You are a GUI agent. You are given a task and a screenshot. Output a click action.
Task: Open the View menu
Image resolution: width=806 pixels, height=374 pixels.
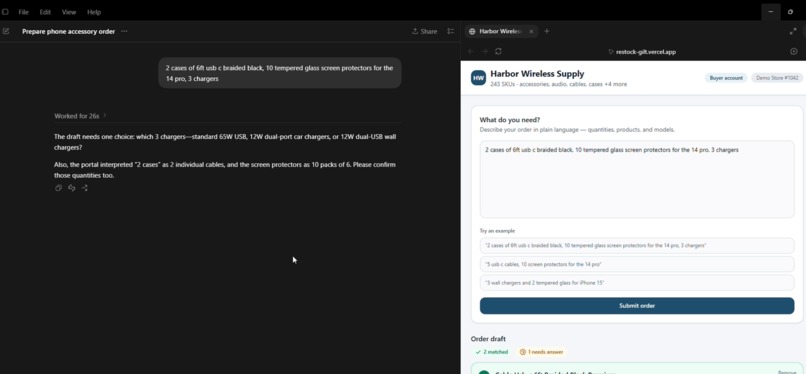click(x=69, y=12)
